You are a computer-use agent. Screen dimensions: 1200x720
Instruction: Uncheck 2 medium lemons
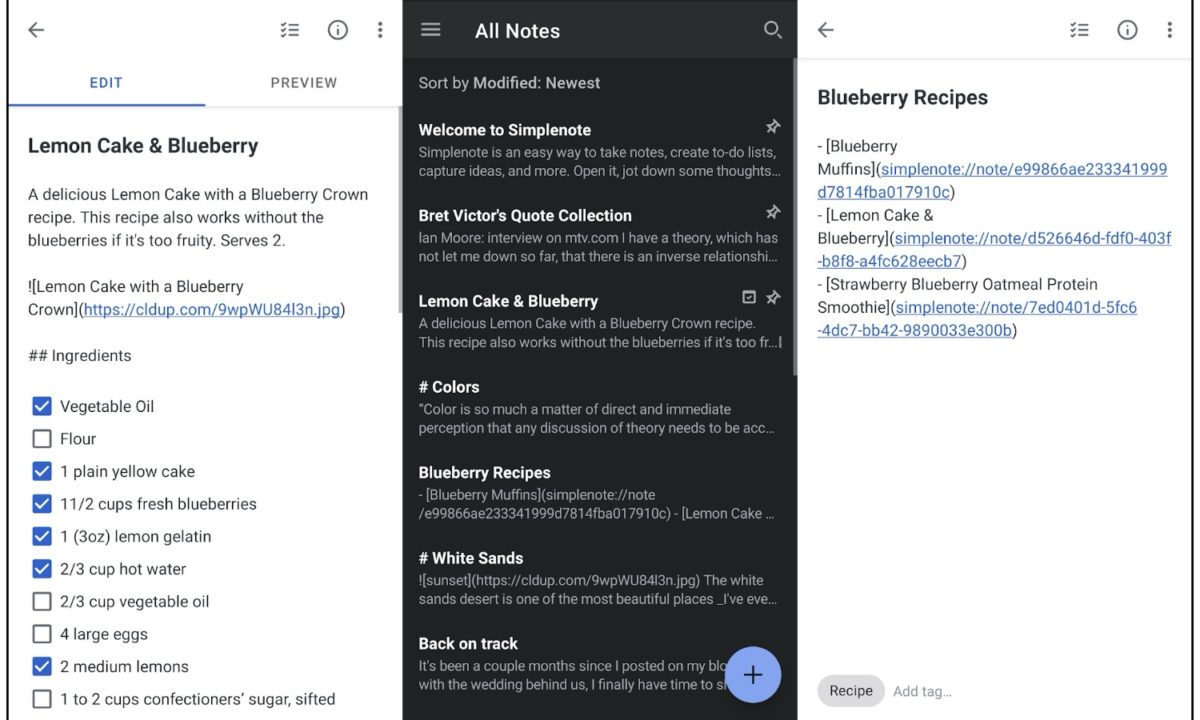point(40,666)
